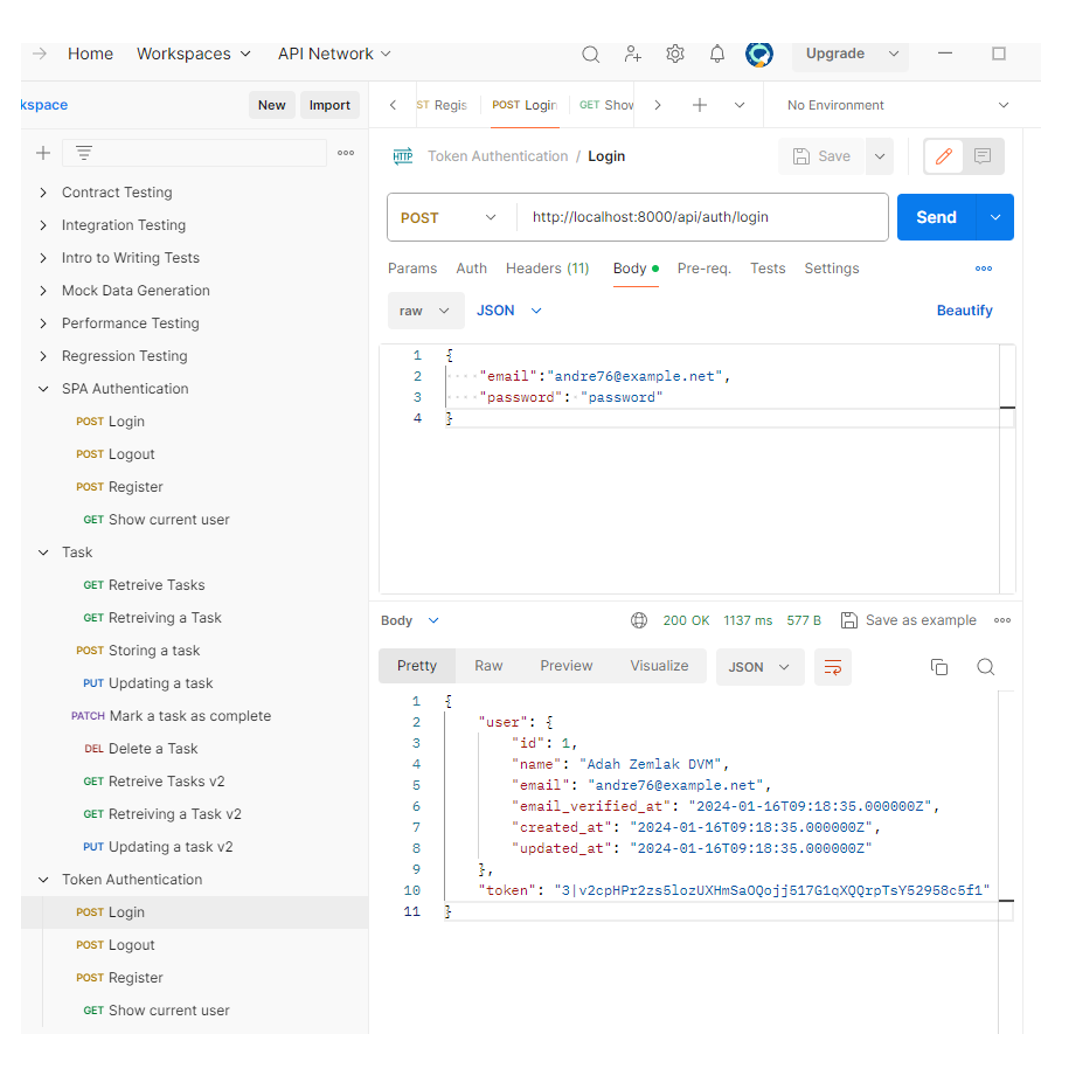This screenshot has height=1080, width=1080.
Task: Switch to Auth tab
Action: click(471, 269)
